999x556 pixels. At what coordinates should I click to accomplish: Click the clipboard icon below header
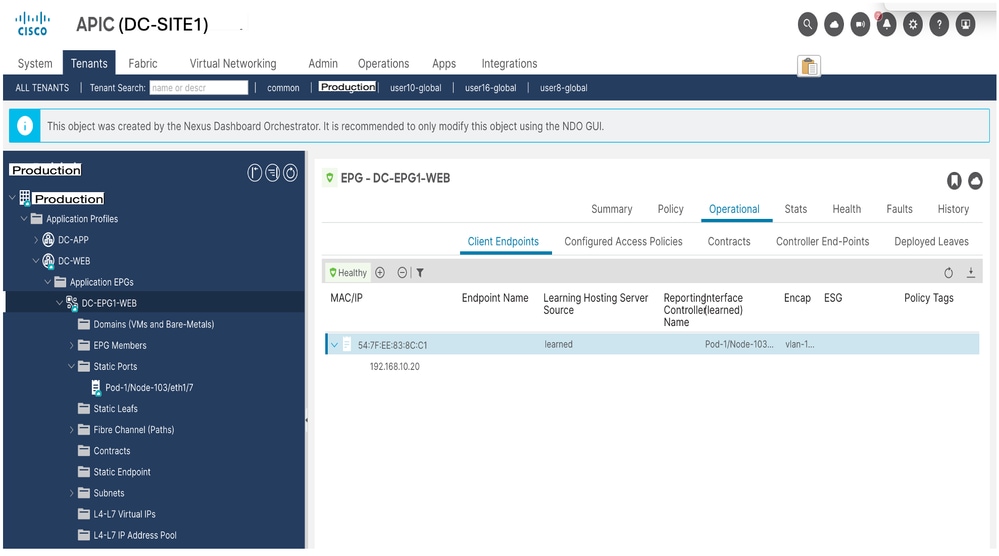click(x=809, y=66)
